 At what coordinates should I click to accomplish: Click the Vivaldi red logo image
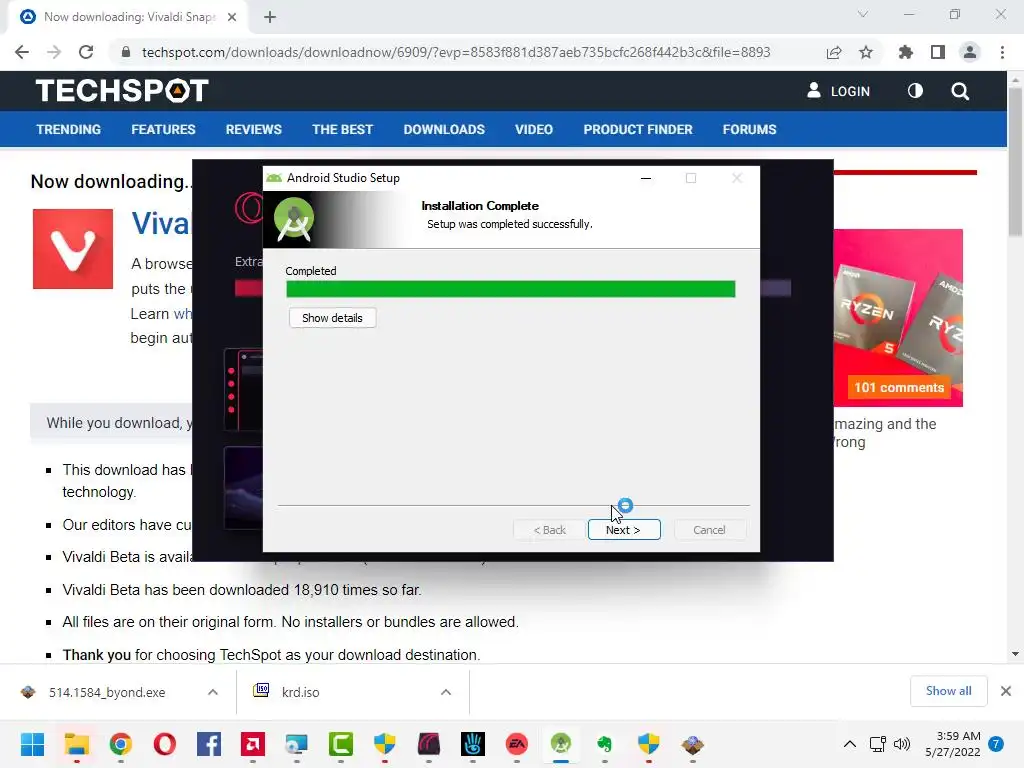pyautogui.click(x=73, y=249)
